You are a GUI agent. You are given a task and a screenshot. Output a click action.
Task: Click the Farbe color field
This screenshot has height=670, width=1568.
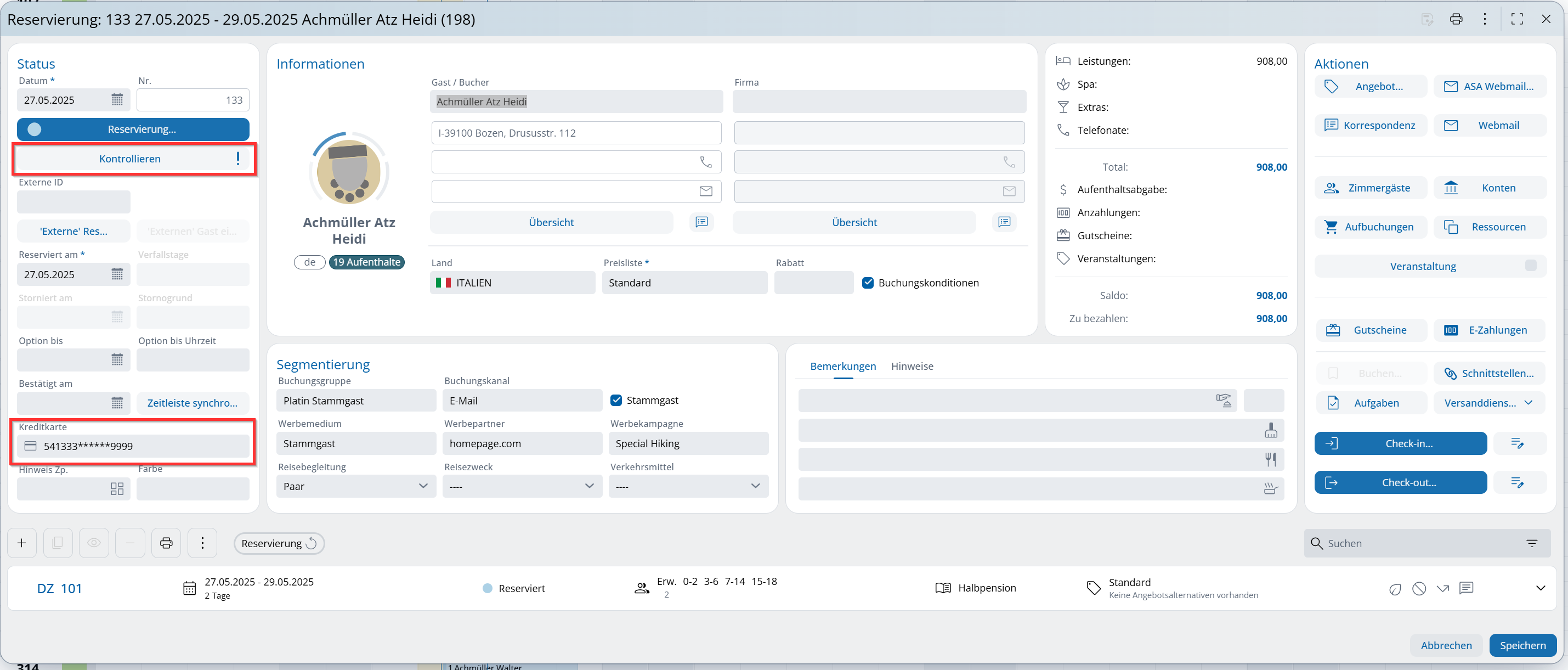point(193,488)
